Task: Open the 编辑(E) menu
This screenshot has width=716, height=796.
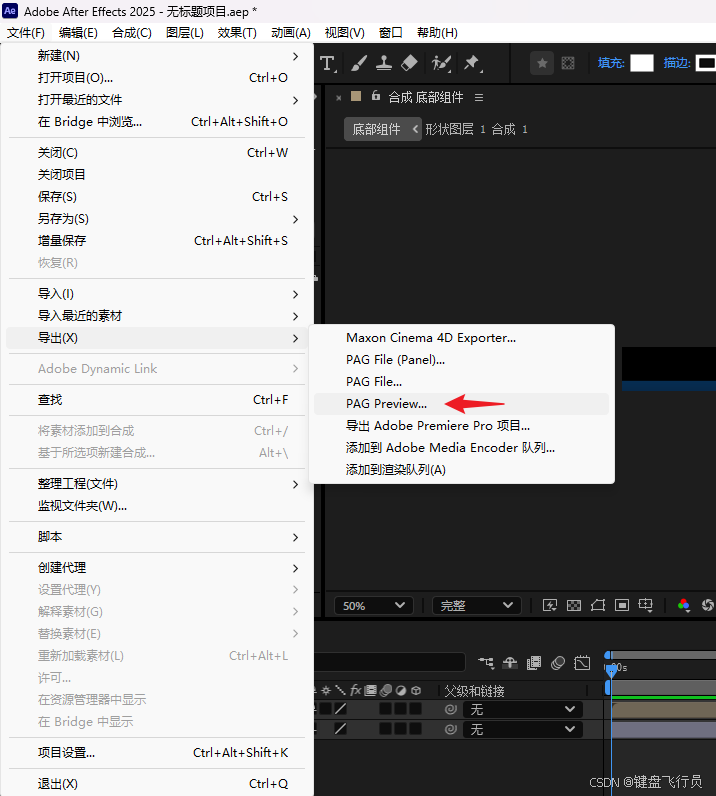Action: coord(78,33)
